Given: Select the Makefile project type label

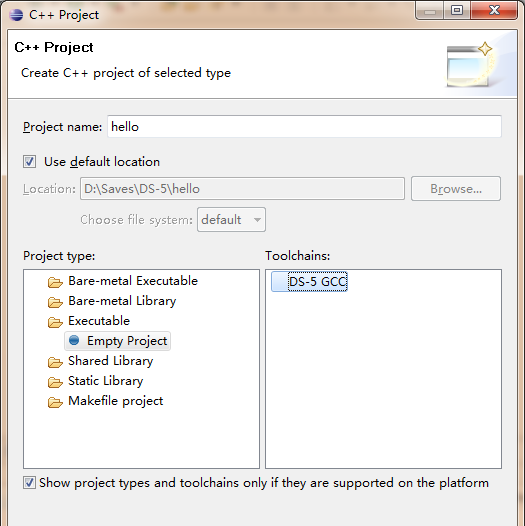Looking at the screenshot, I should click(115, 401).
